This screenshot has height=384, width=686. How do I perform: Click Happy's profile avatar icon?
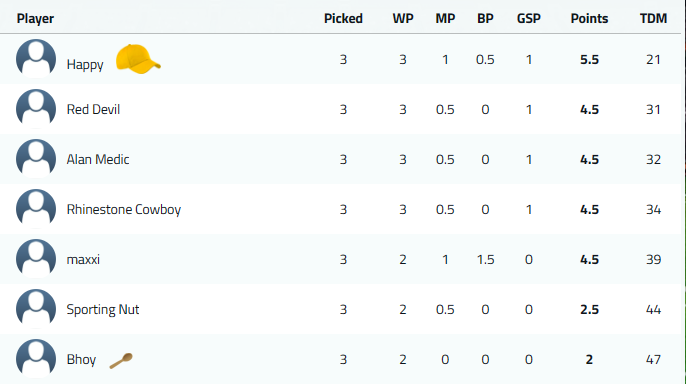pos(36,59)
